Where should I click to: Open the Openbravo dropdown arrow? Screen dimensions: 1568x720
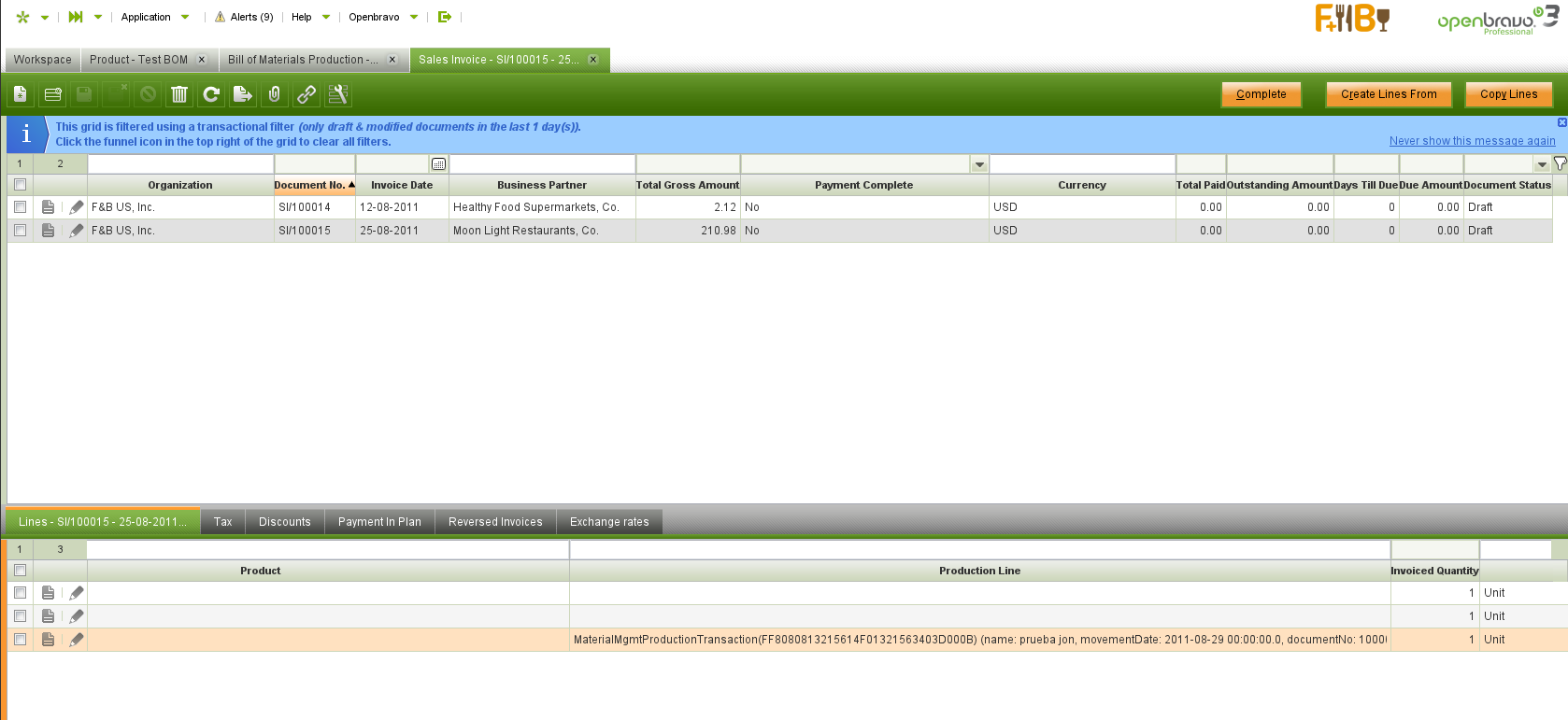pyautogui.click(x=414, y=17)
